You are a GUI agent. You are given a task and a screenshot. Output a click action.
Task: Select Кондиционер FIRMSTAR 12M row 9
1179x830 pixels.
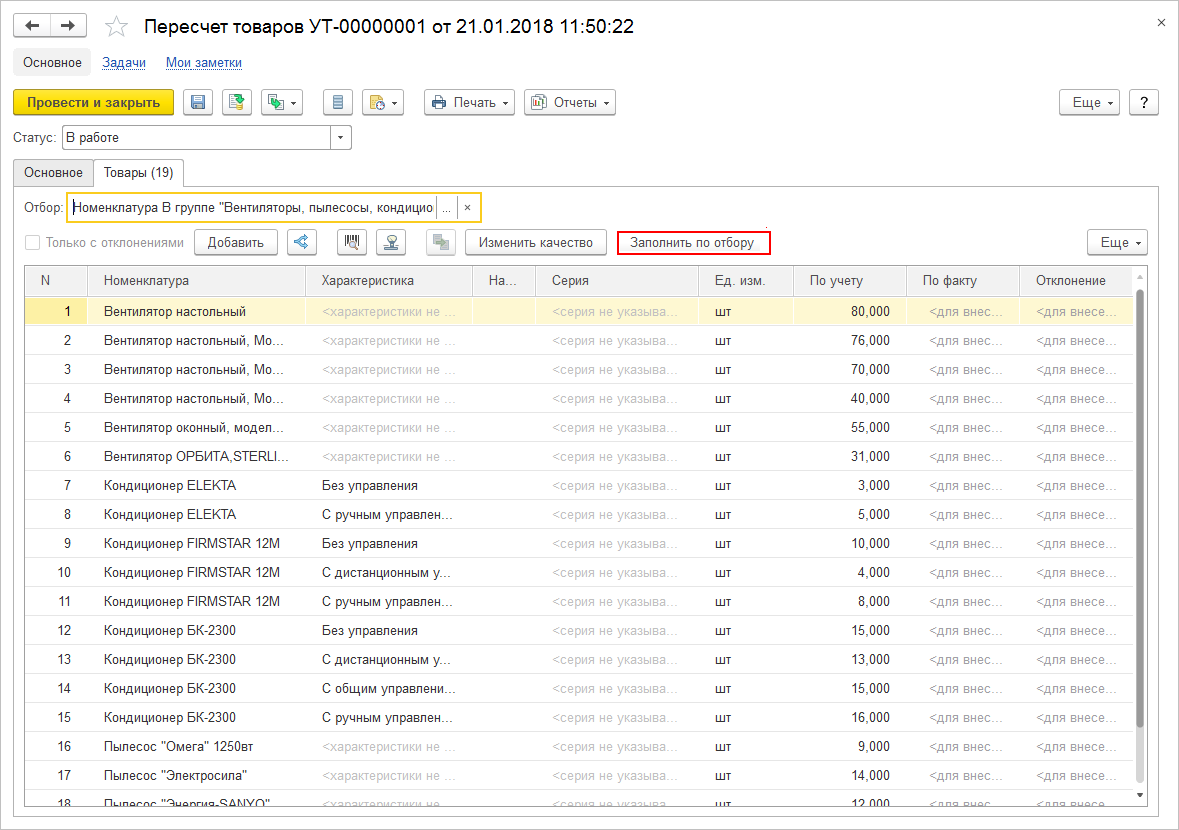click(x=578, y=544)
